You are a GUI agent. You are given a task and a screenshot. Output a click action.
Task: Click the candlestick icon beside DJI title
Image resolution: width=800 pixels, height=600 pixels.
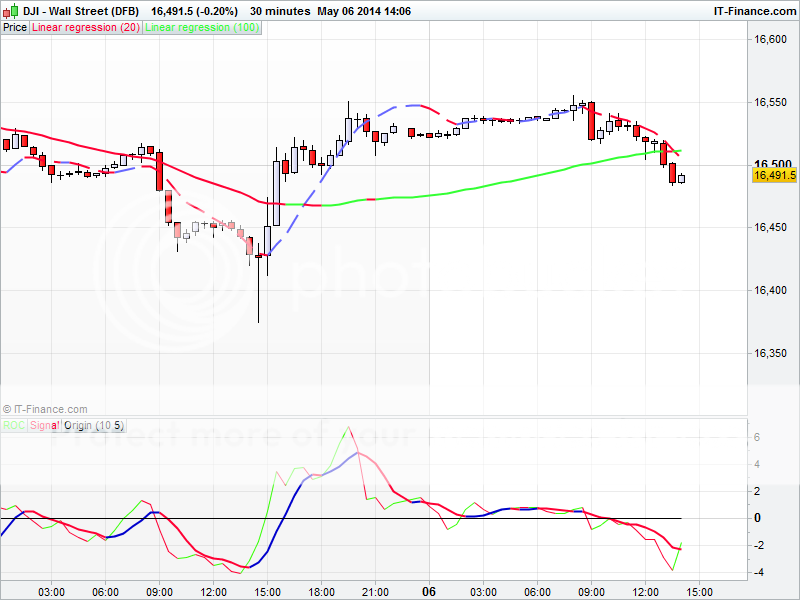click(10, 10)
